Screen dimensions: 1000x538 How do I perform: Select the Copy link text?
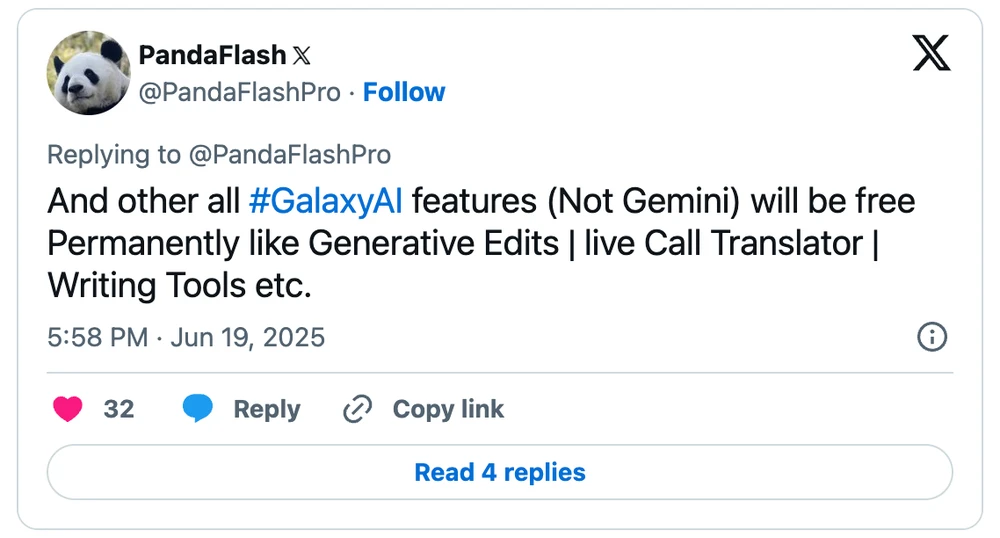pos(448,409)
